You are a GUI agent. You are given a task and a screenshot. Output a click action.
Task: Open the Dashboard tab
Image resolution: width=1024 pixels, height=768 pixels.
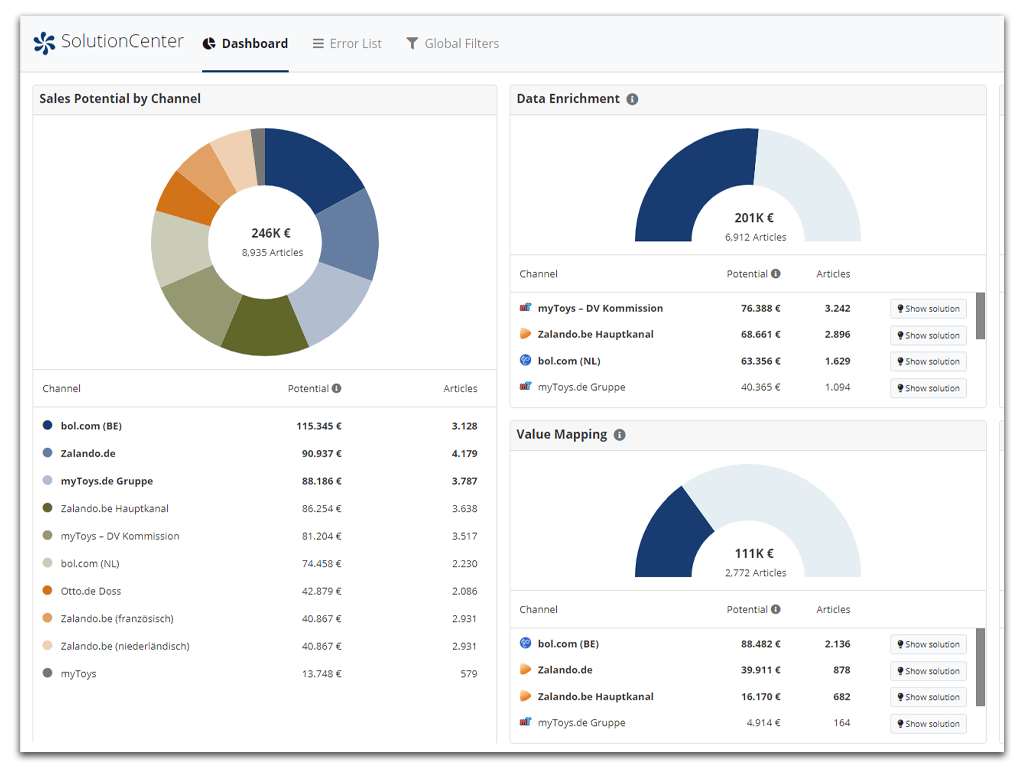tap(246, 44)
